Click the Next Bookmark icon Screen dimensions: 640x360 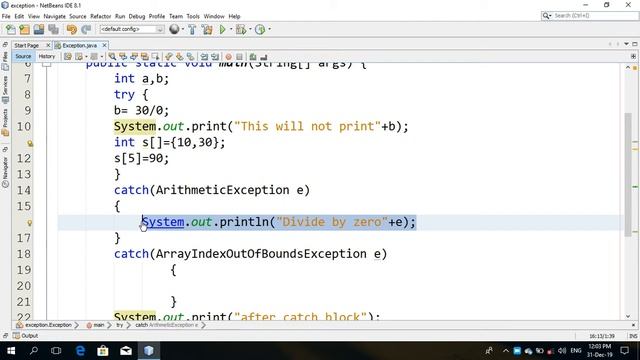(x=180, y=57)
